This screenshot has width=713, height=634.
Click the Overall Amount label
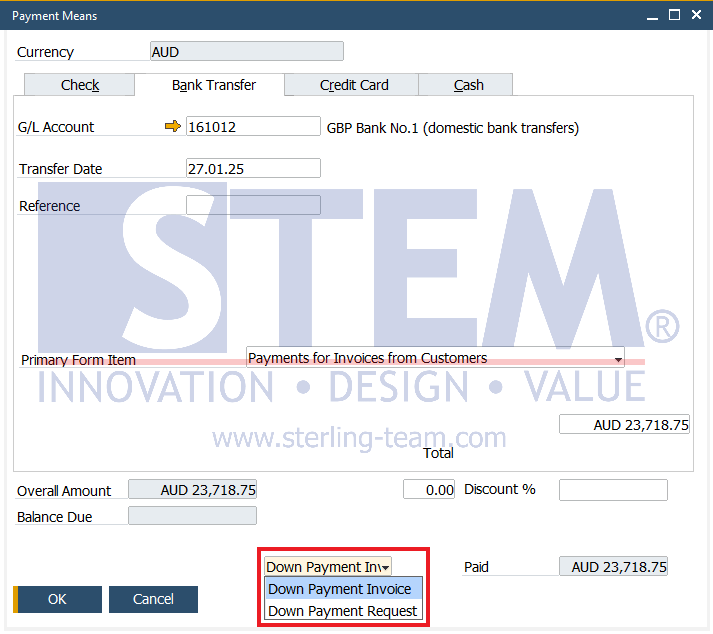(x=64, y=491)
